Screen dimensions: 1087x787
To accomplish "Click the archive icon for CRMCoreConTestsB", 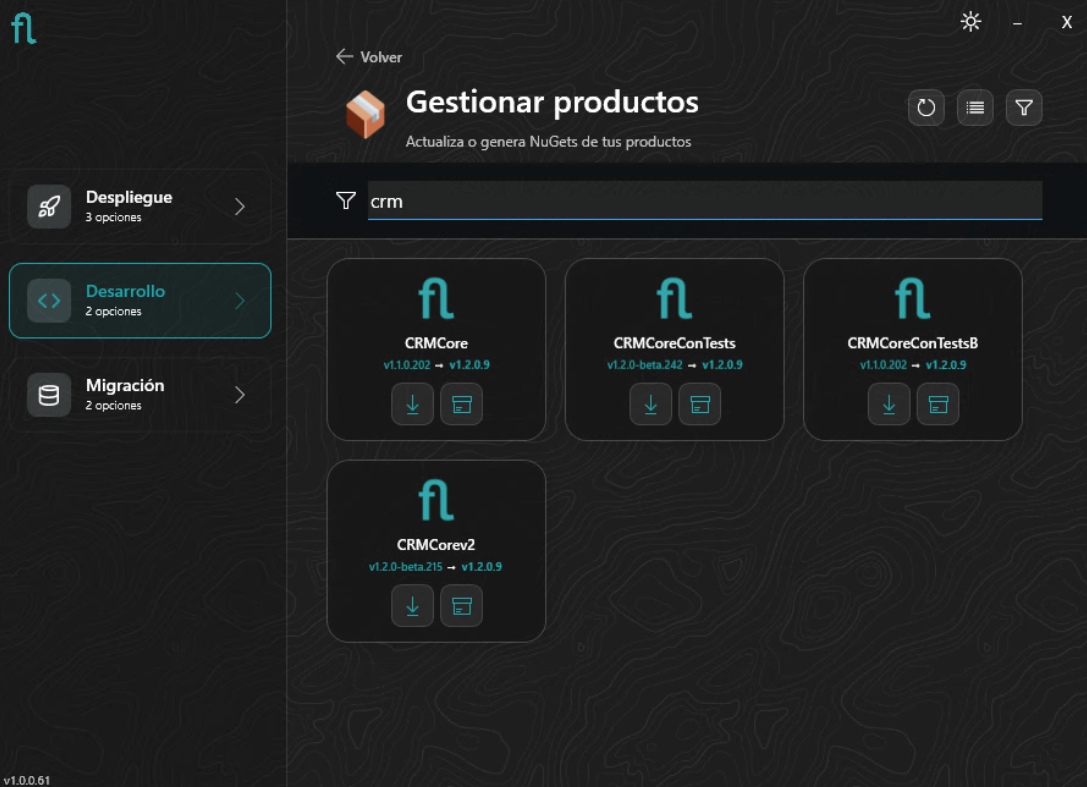I will pos(938,404).
